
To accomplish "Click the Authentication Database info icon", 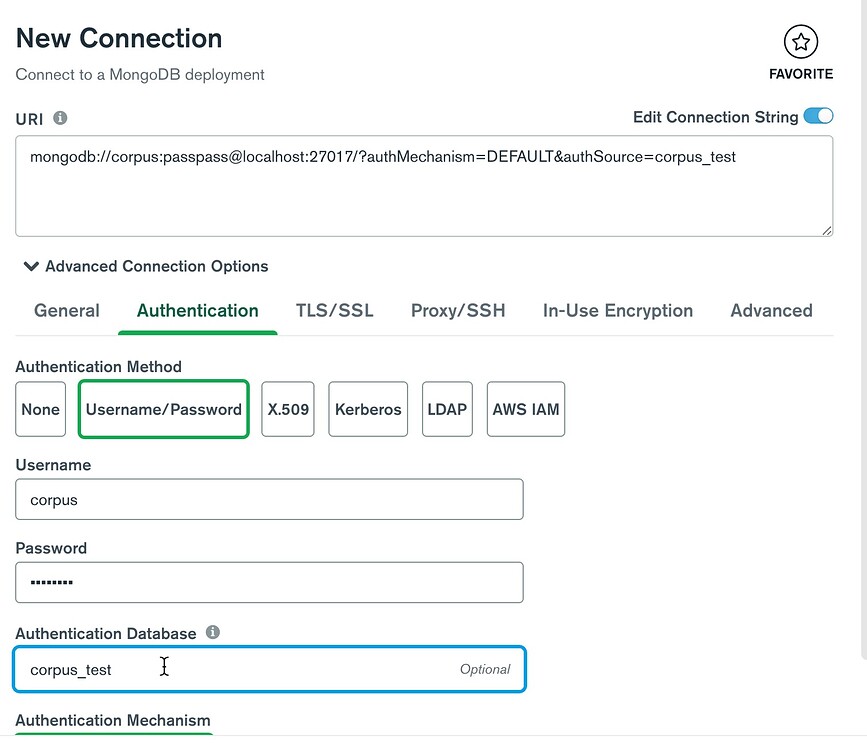I will pos(212,633).
